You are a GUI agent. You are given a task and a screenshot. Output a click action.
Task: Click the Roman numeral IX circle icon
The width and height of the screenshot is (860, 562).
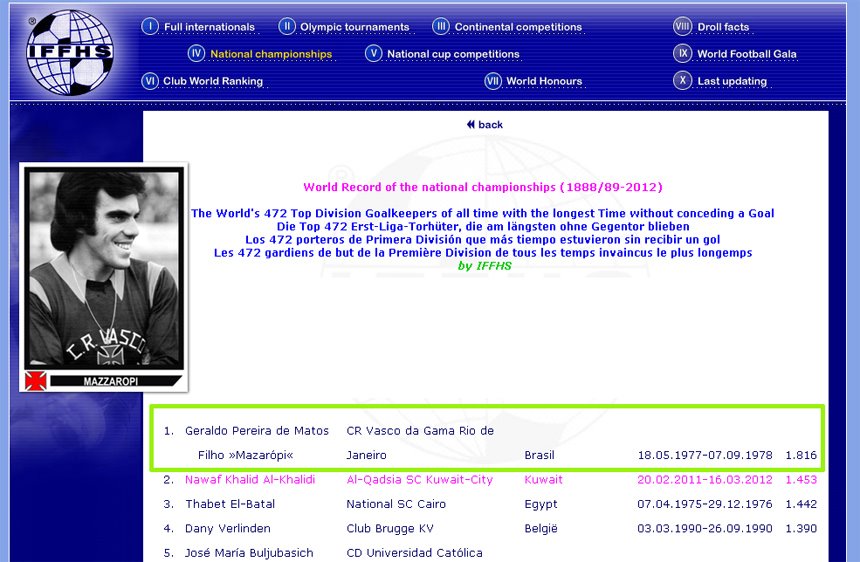click(682, 53)
